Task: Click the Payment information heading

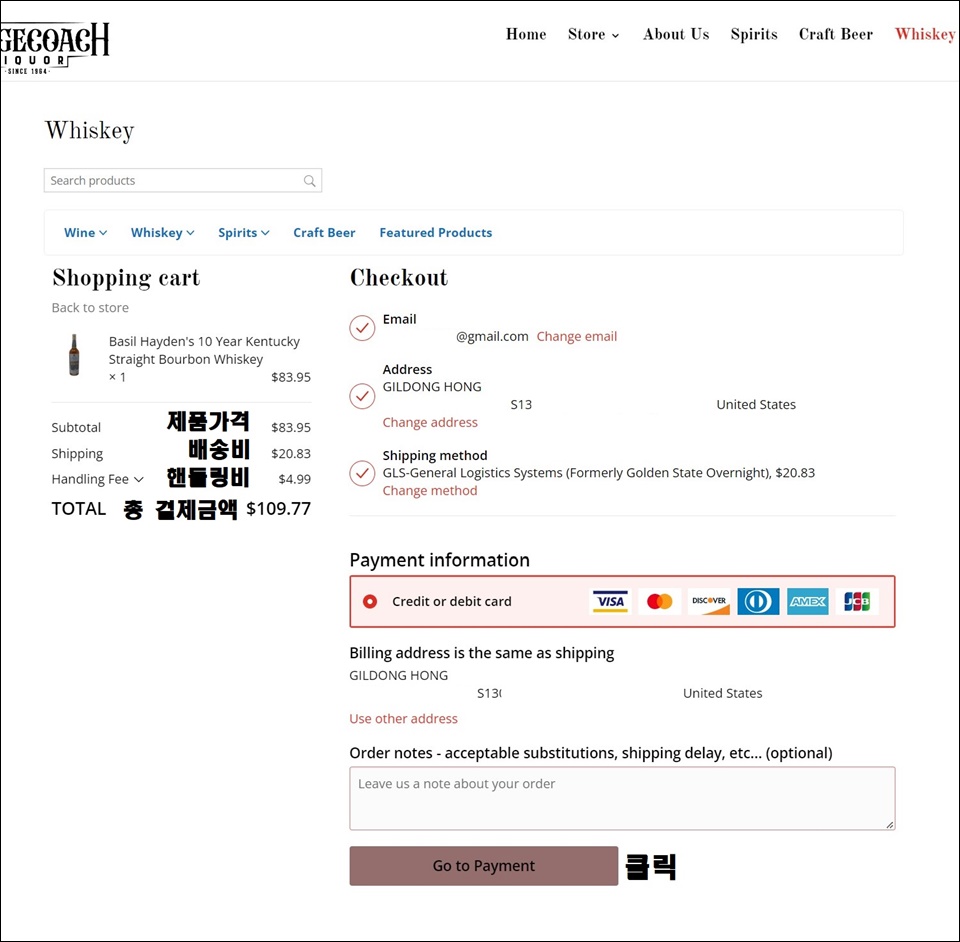Action: click(x=440, y=560)
